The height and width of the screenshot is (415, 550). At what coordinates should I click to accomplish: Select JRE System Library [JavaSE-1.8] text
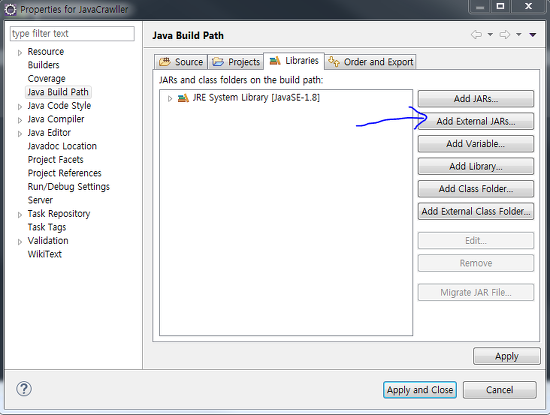[256, 98]
